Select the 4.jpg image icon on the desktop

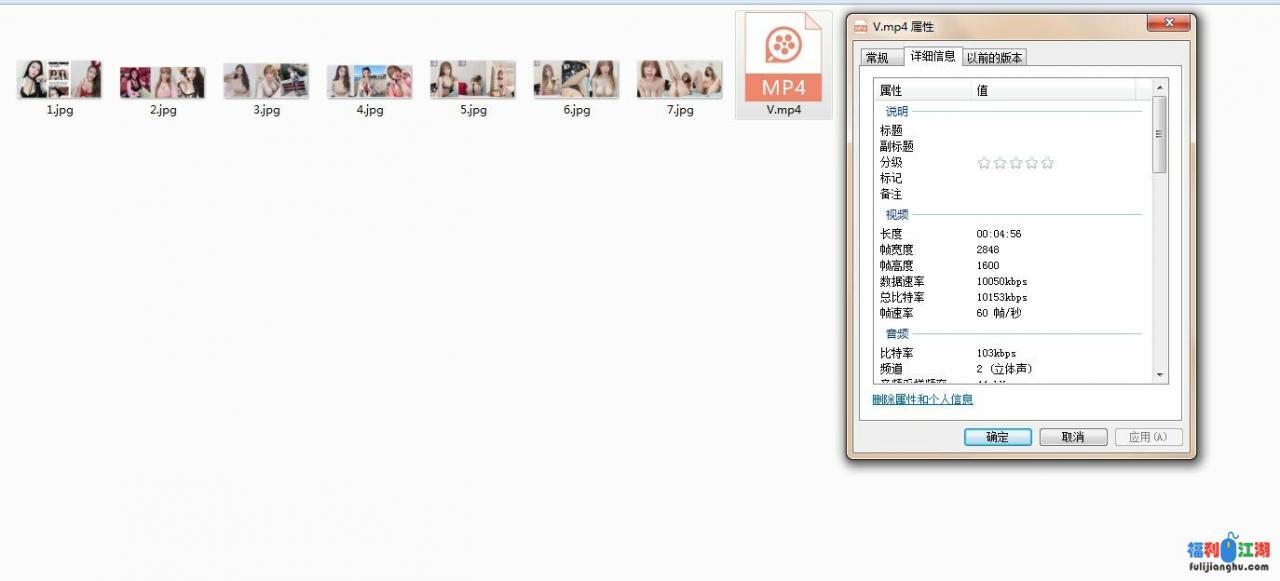click(x=368, y=78)
